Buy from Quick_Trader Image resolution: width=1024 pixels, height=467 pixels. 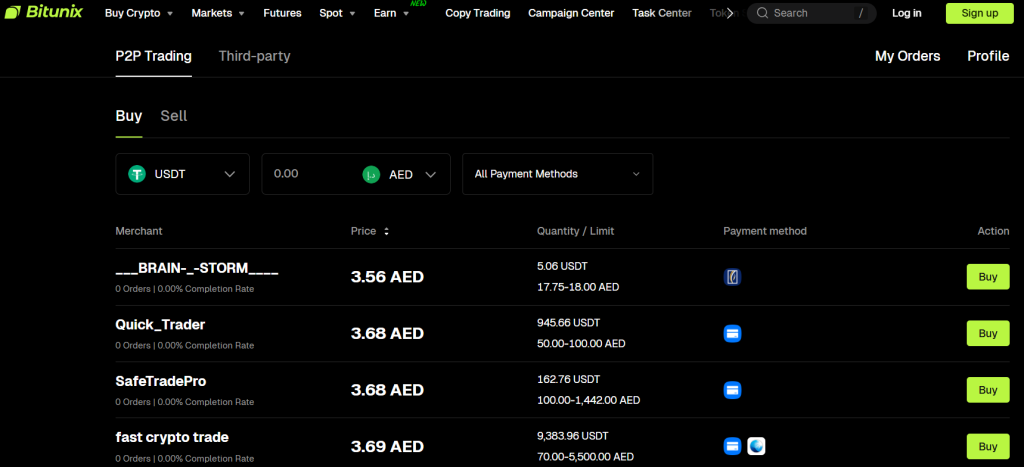coord(988,334)
